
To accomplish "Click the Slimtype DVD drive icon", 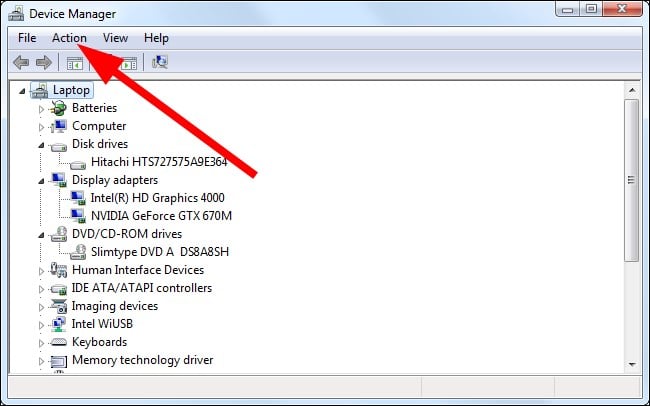I will (78, 252).
